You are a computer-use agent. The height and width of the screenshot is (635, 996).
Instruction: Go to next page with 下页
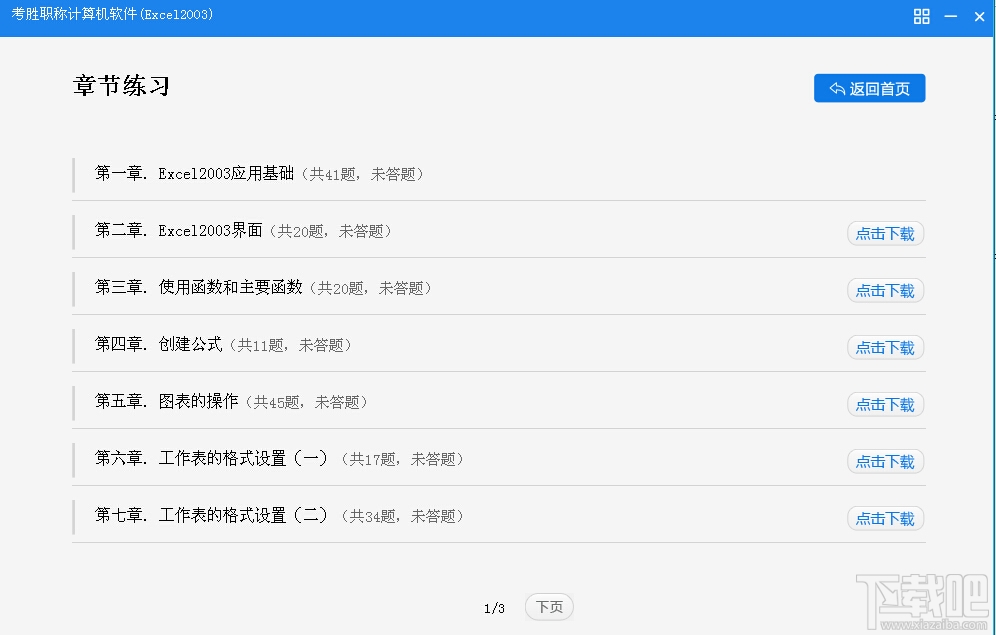pos(549,607)
